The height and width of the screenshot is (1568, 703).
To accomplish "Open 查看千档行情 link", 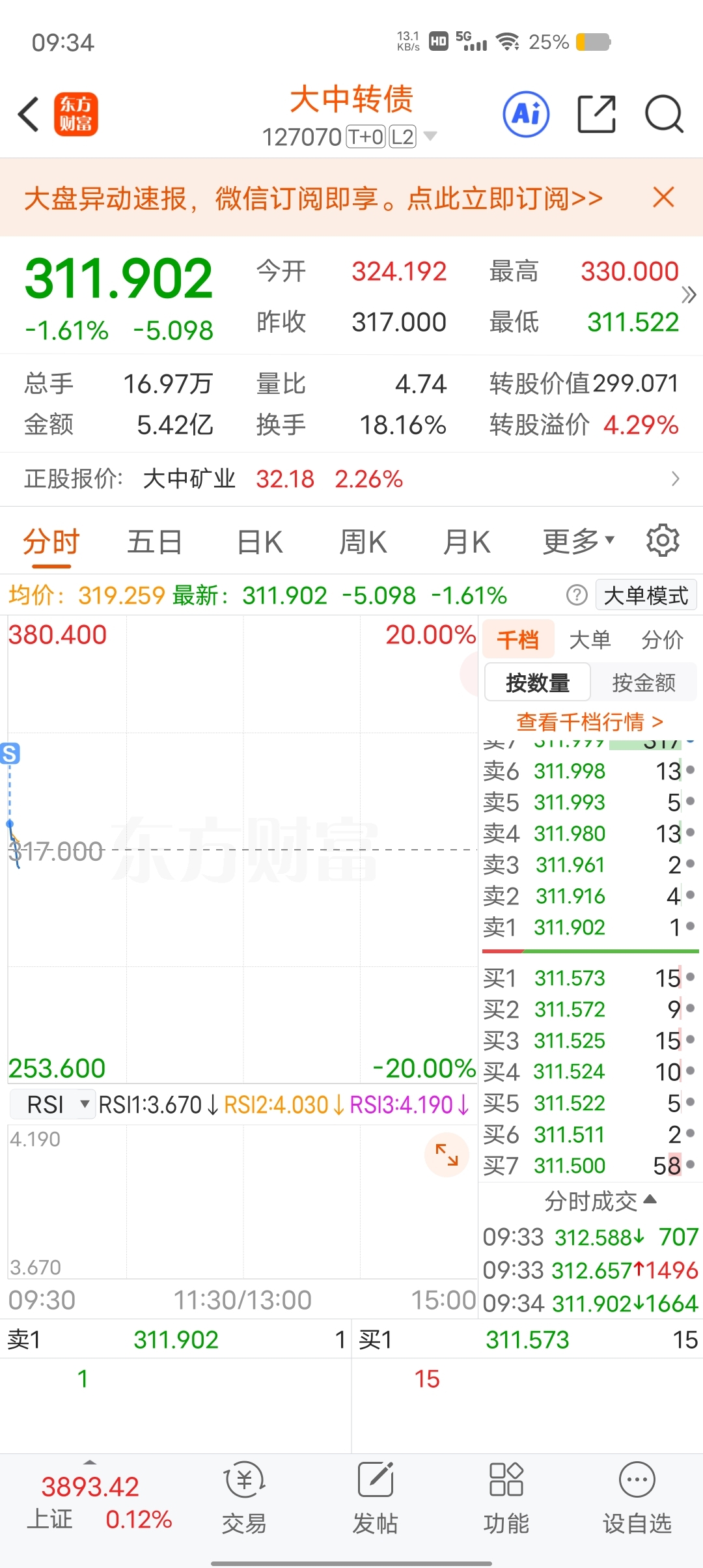I will (x=590, y=721).
